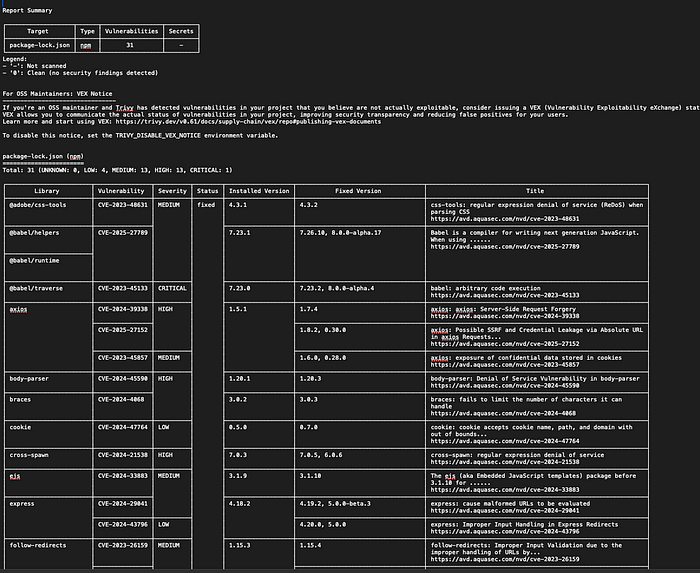Click the 'Fixed Version' column header
This screenshot has height=573, width=700.
click(x=358, y=191)
